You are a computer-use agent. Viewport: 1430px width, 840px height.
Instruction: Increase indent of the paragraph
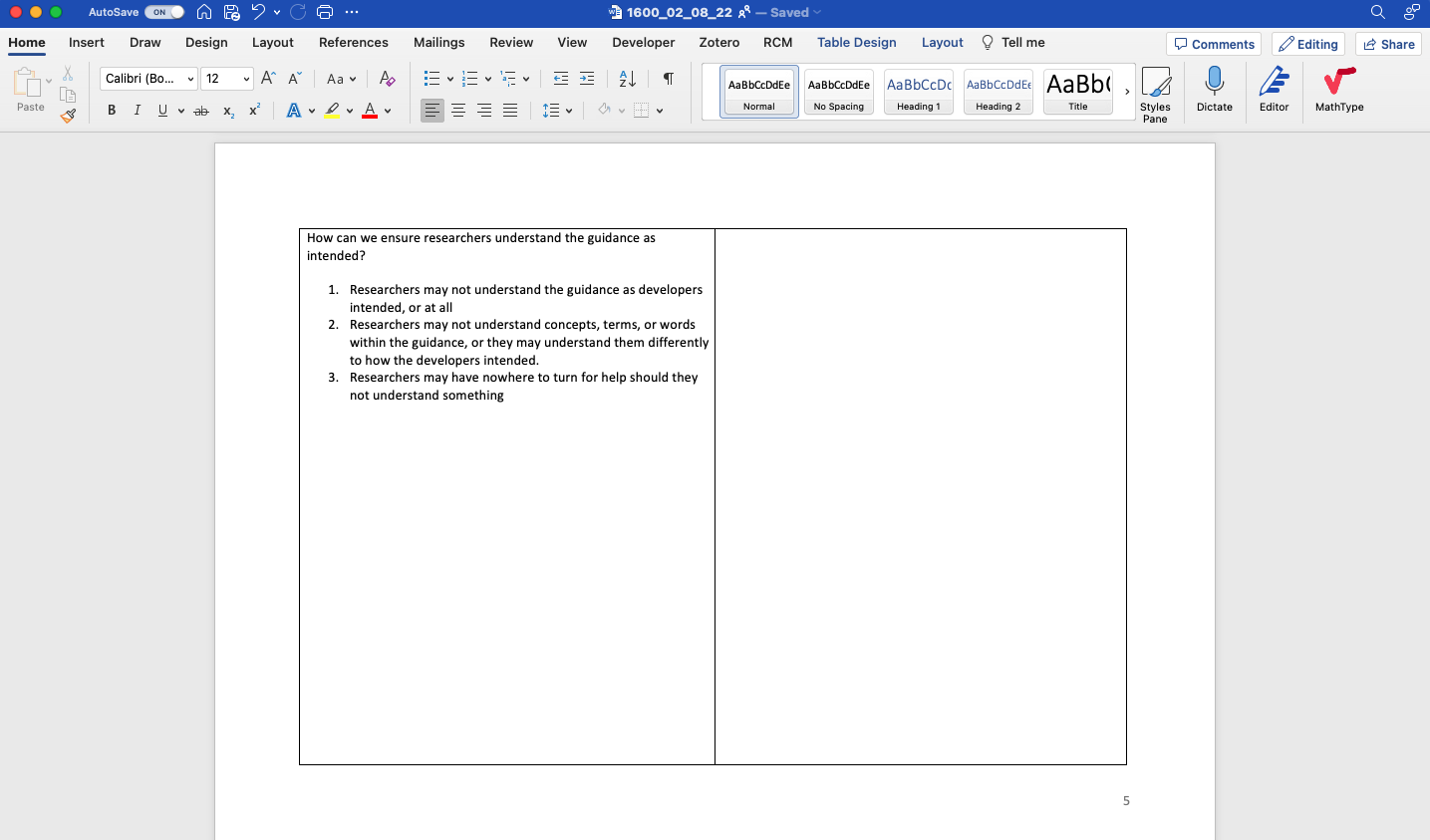[587, 79]
